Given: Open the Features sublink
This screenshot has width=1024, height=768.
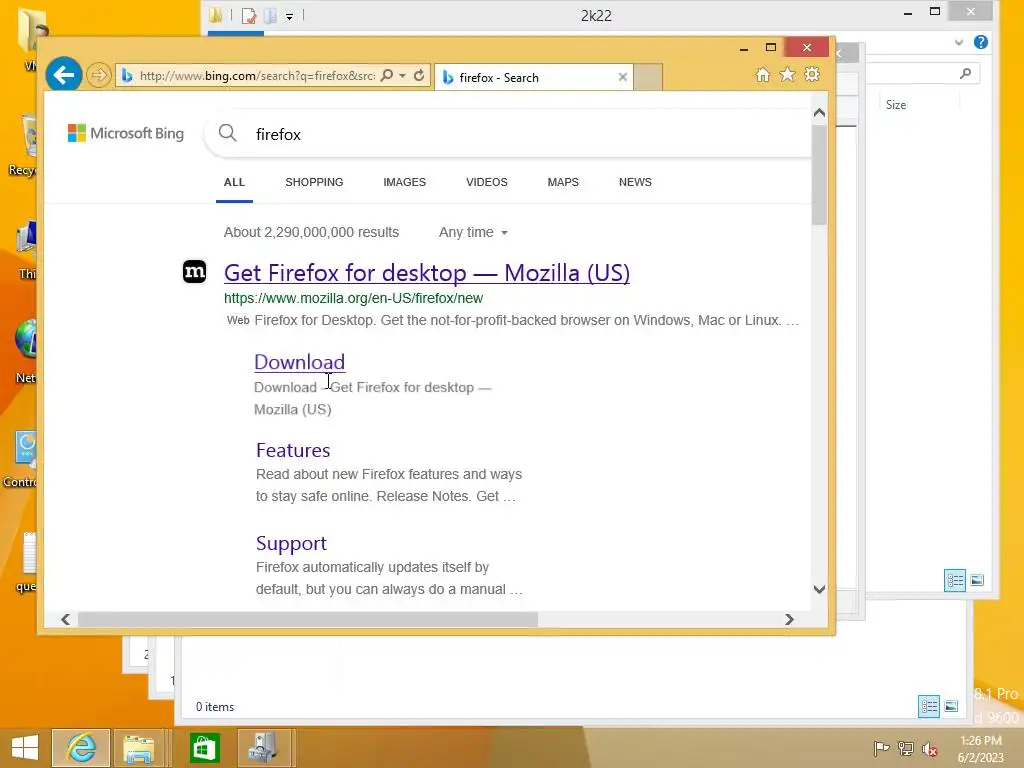Looking at the screenshot, I should (x=293, y=450).
